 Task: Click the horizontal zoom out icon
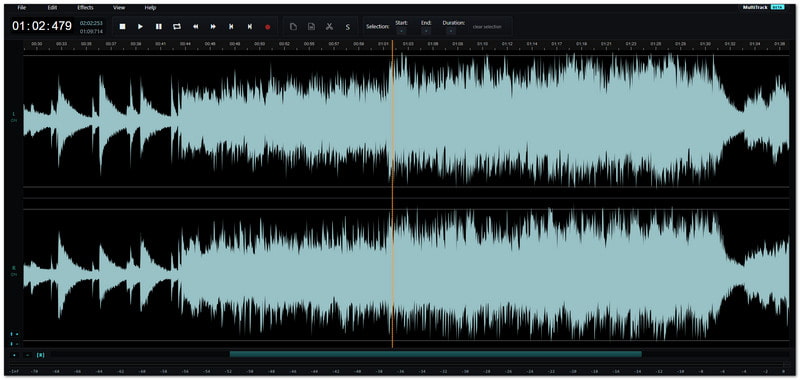pos(28,354)
